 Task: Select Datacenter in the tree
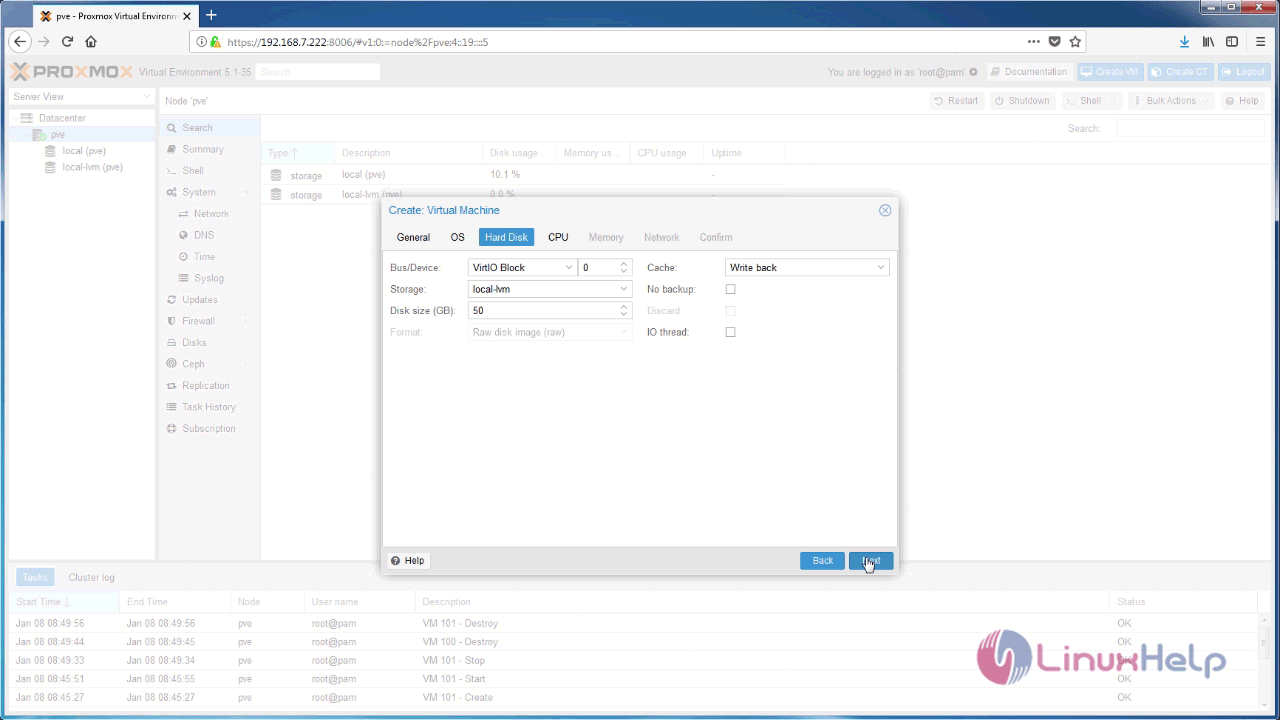coord(62,118)
